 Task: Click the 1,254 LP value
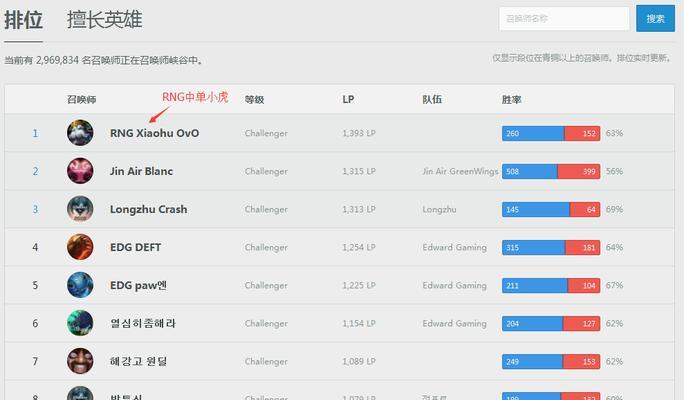pos(359,247)
